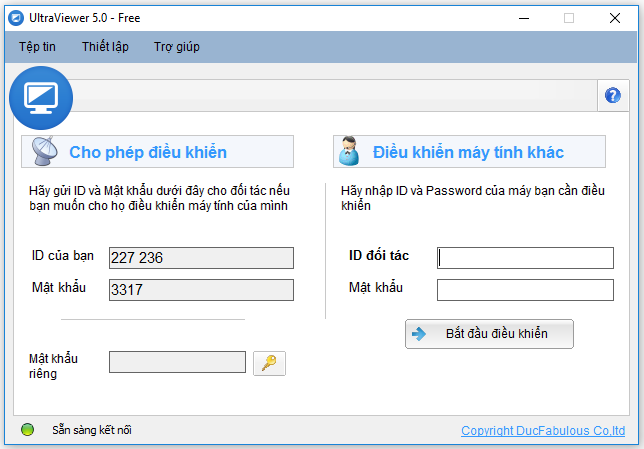Click the large blue UltraViewer monitor logo

(41, 98)
